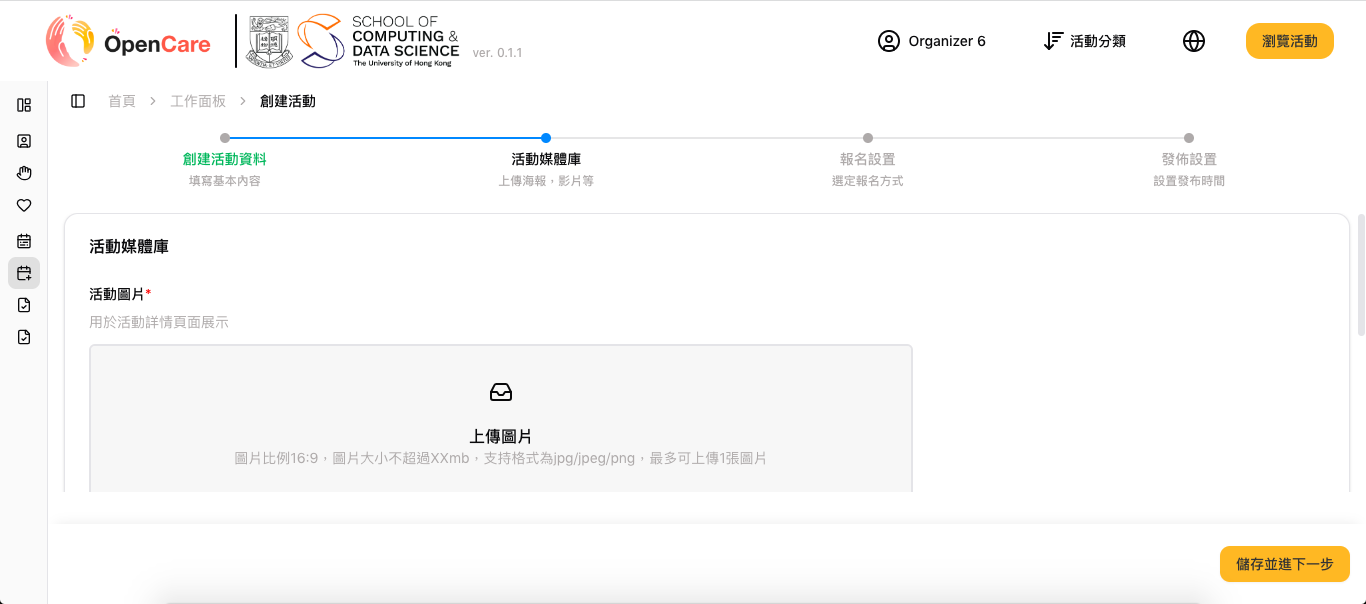
Task: Select the highlighted calendar-plus sidebar icon
Action: pyautogui.click(x=24, y=273)
